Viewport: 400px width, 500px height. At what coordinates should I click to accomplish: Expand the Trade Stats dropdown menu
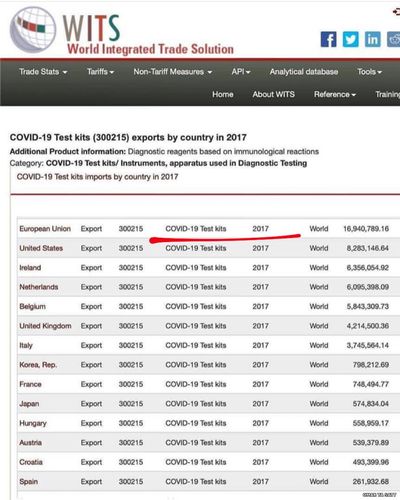(43, 72)
